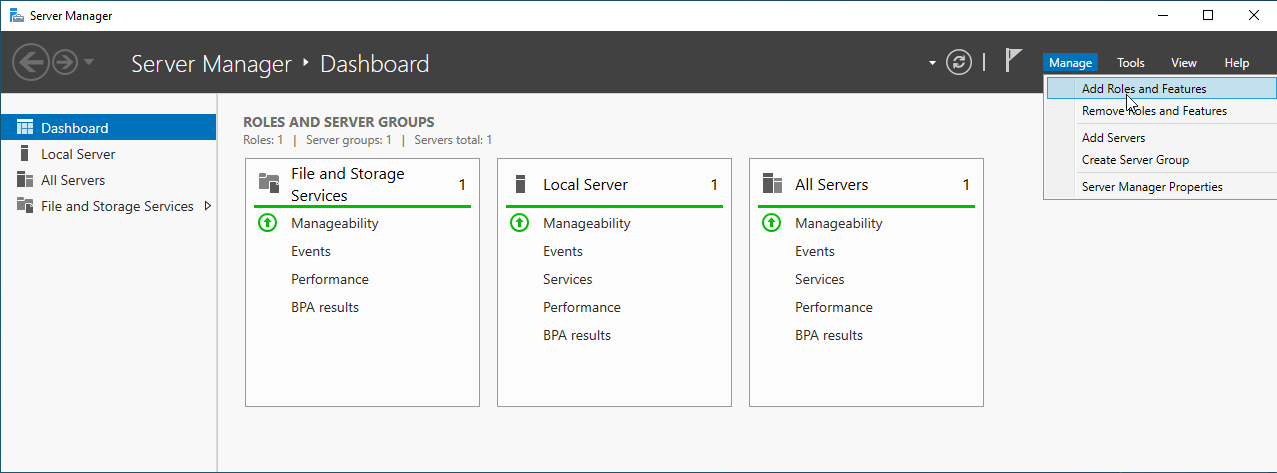Open dropdown arrow left of refresh icon

pos(932,62)
